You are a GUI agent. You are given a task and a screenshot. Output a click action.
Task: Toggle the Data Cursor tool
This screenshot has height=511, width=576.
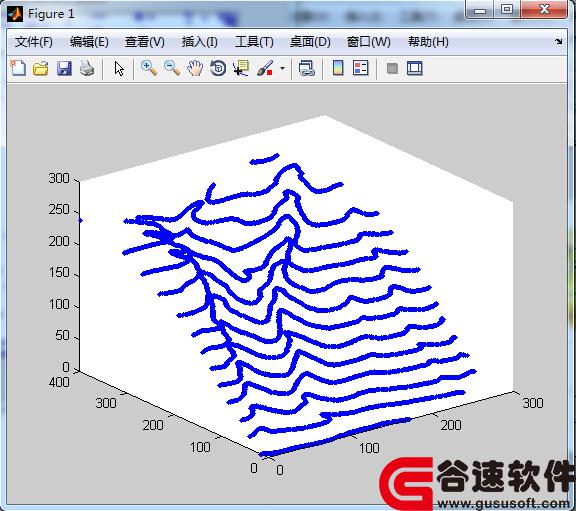241,68
